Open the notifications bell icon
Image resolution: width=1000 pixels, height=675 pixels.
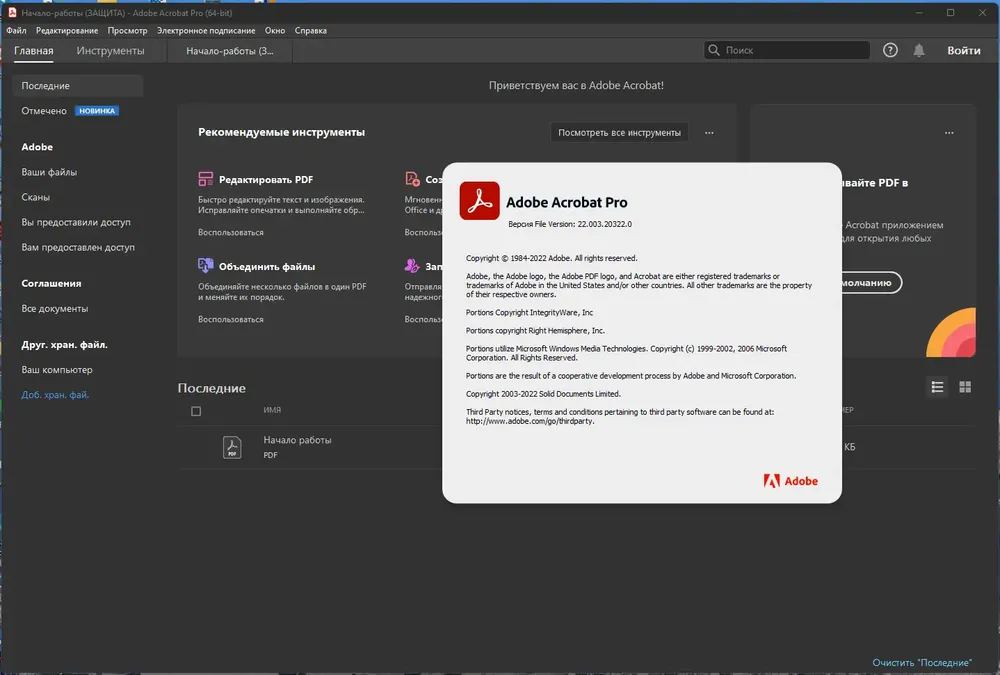coord(919,50)
